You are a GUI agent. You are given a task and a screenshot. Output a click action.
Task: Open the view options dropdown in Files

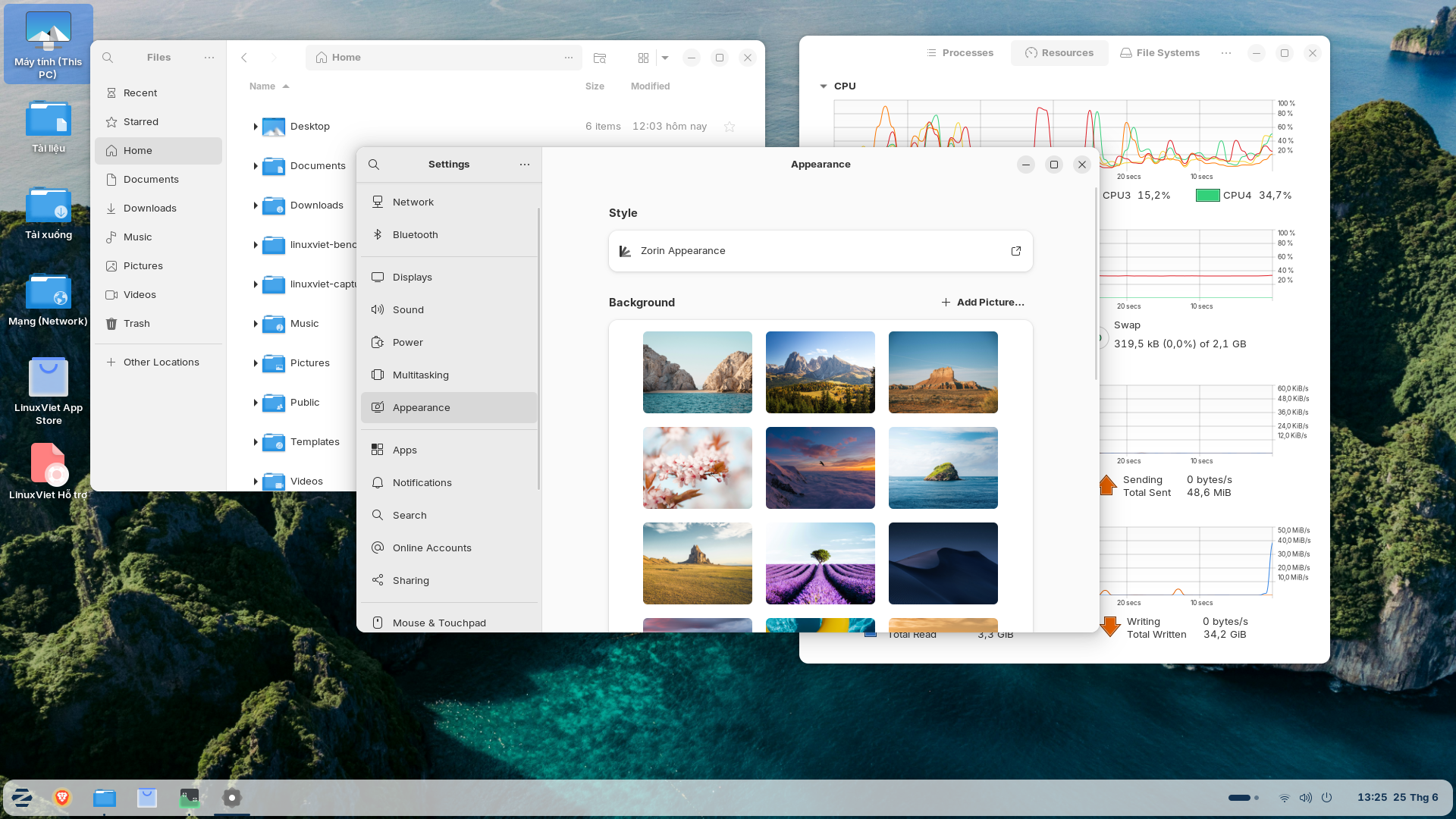(665, 58)
